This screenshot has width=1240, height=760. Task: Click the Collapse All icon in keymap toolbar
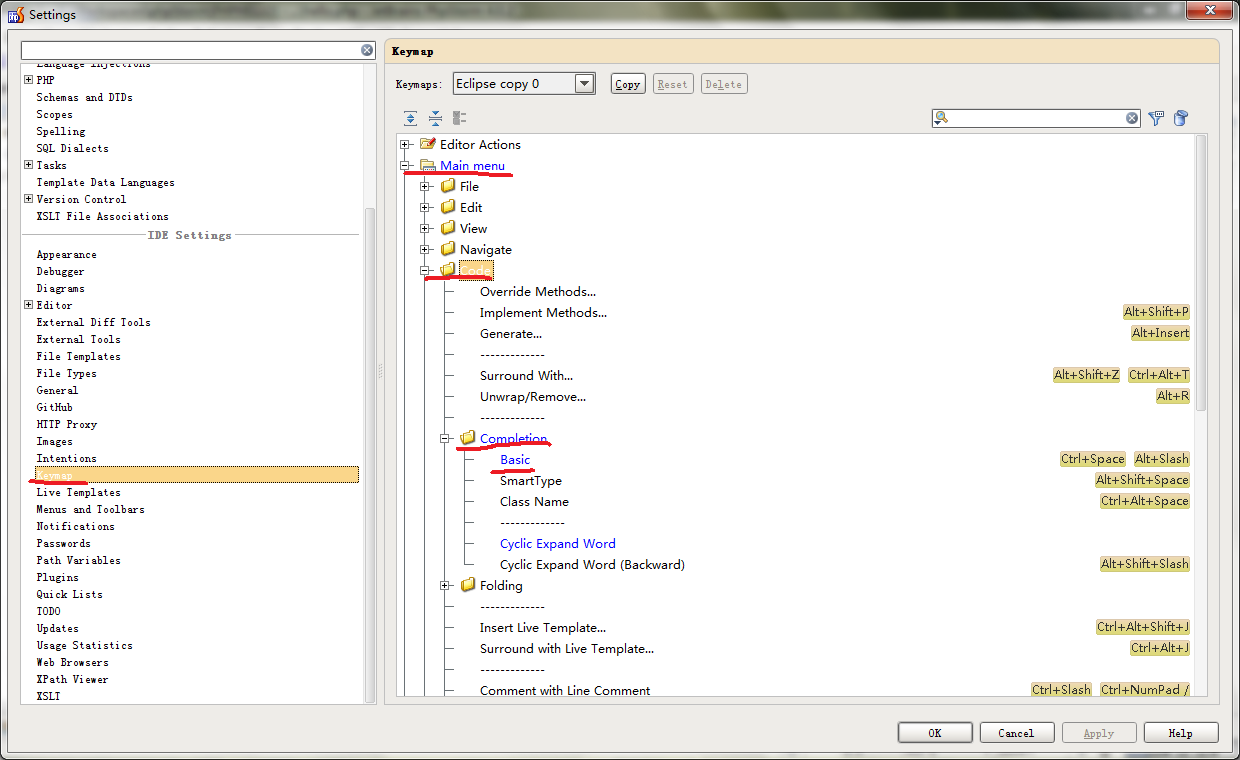click(435, 118)
